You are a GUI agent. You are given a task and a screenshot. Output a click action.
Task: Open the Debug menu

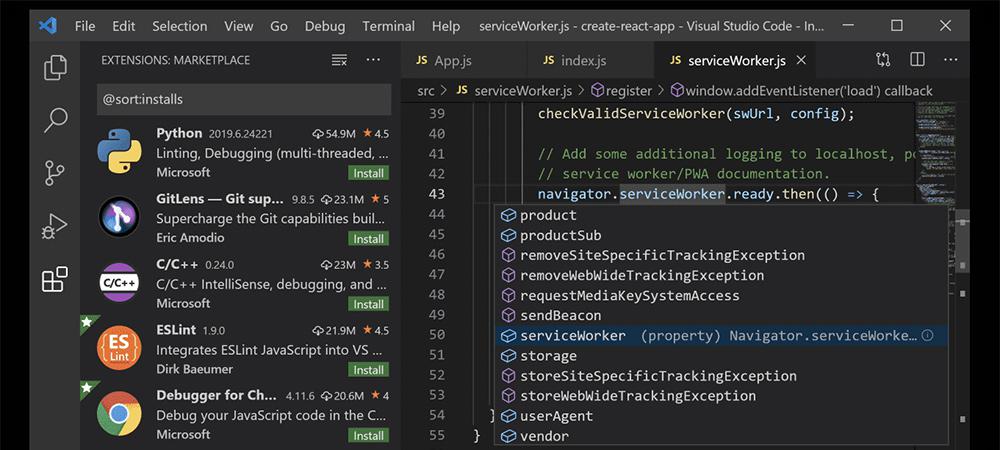pos(325,26)
